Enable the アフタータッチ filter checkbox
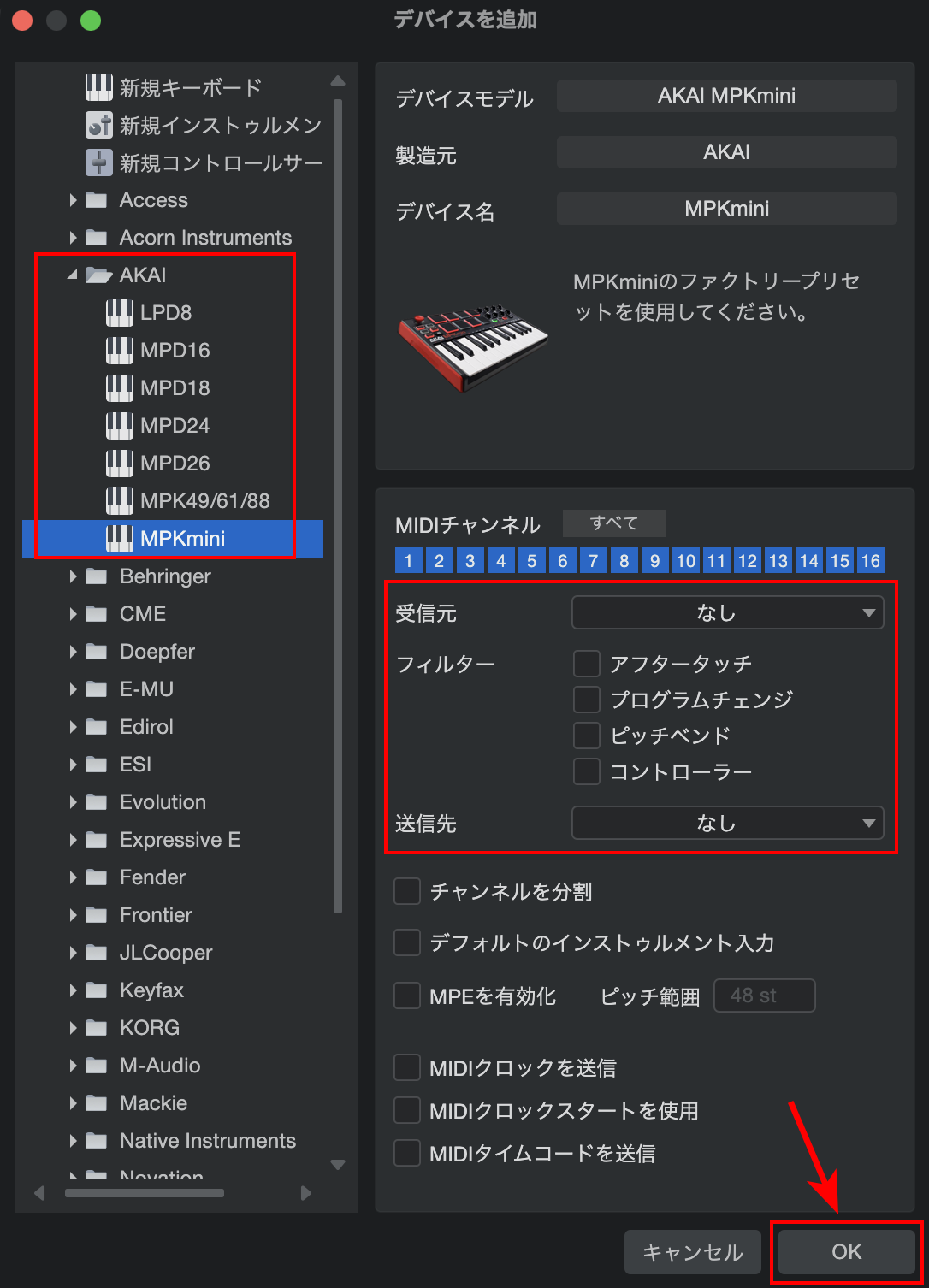 tap(587, 664)
